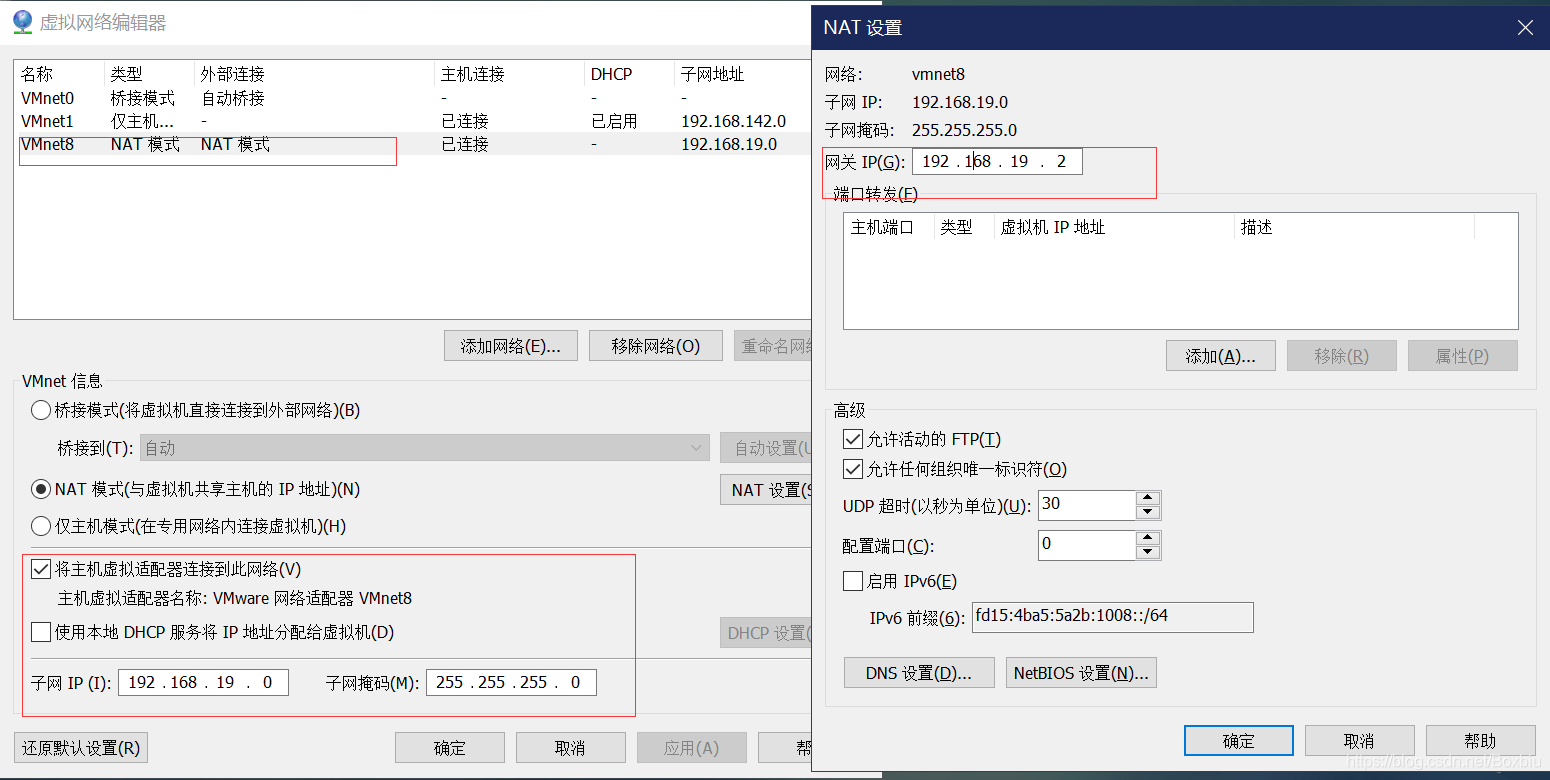Close the NAT 设置 dialog
The image size is (1550, 780).
1525,28
